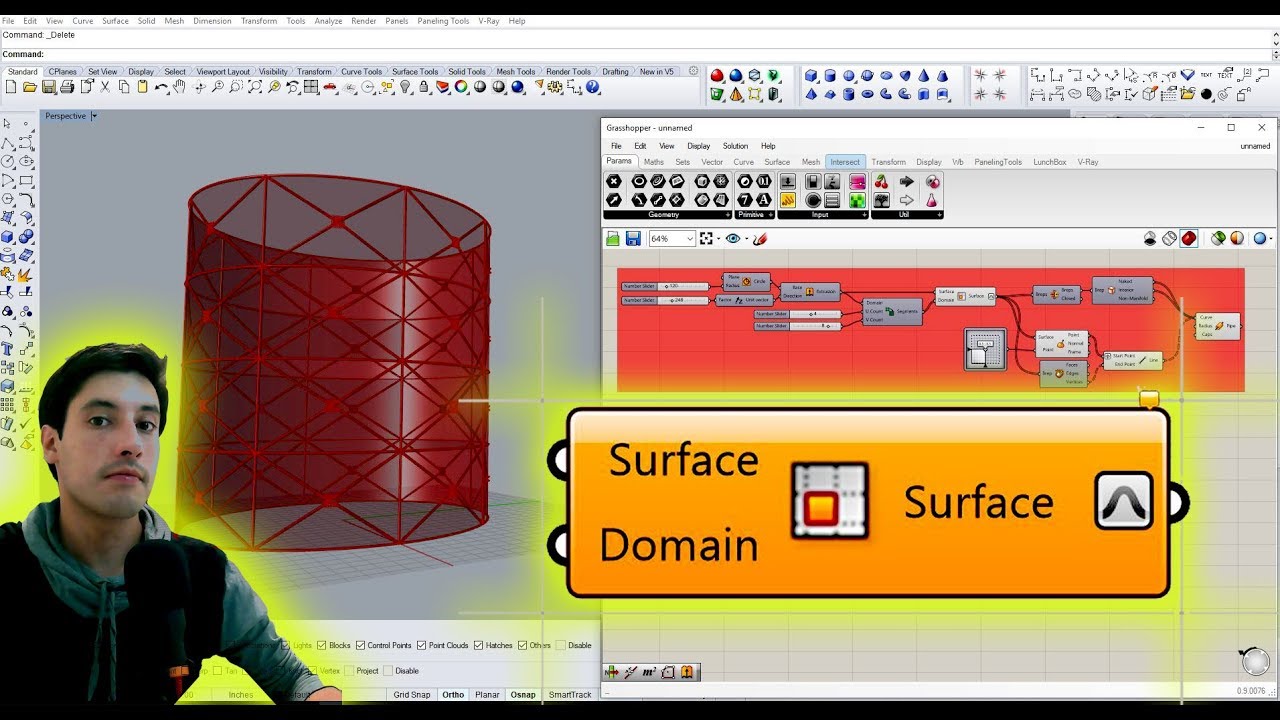Click the blue Render sphere icon
Viewport: 1280px width, 720px height.
click(517, 87)
